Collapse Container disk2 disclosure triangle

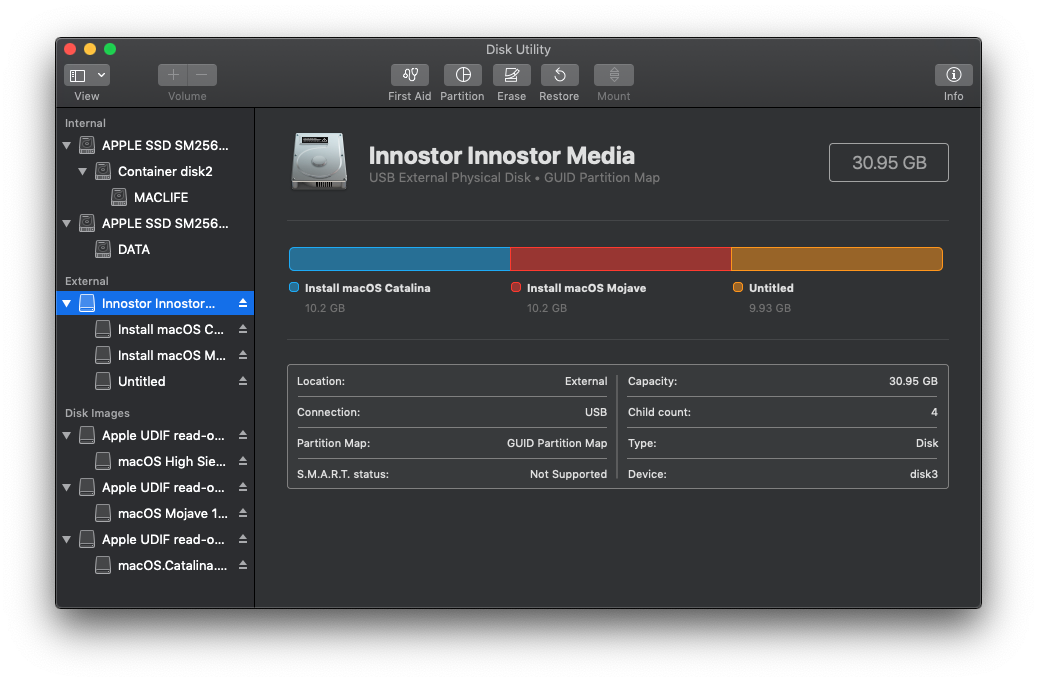[83, 171]
